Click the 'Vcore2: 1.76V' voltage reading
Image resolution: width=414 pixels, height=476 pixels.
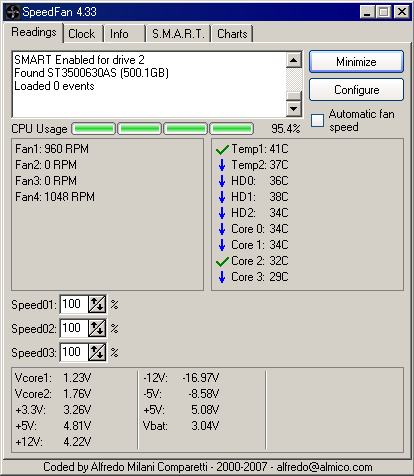(53, 394)
